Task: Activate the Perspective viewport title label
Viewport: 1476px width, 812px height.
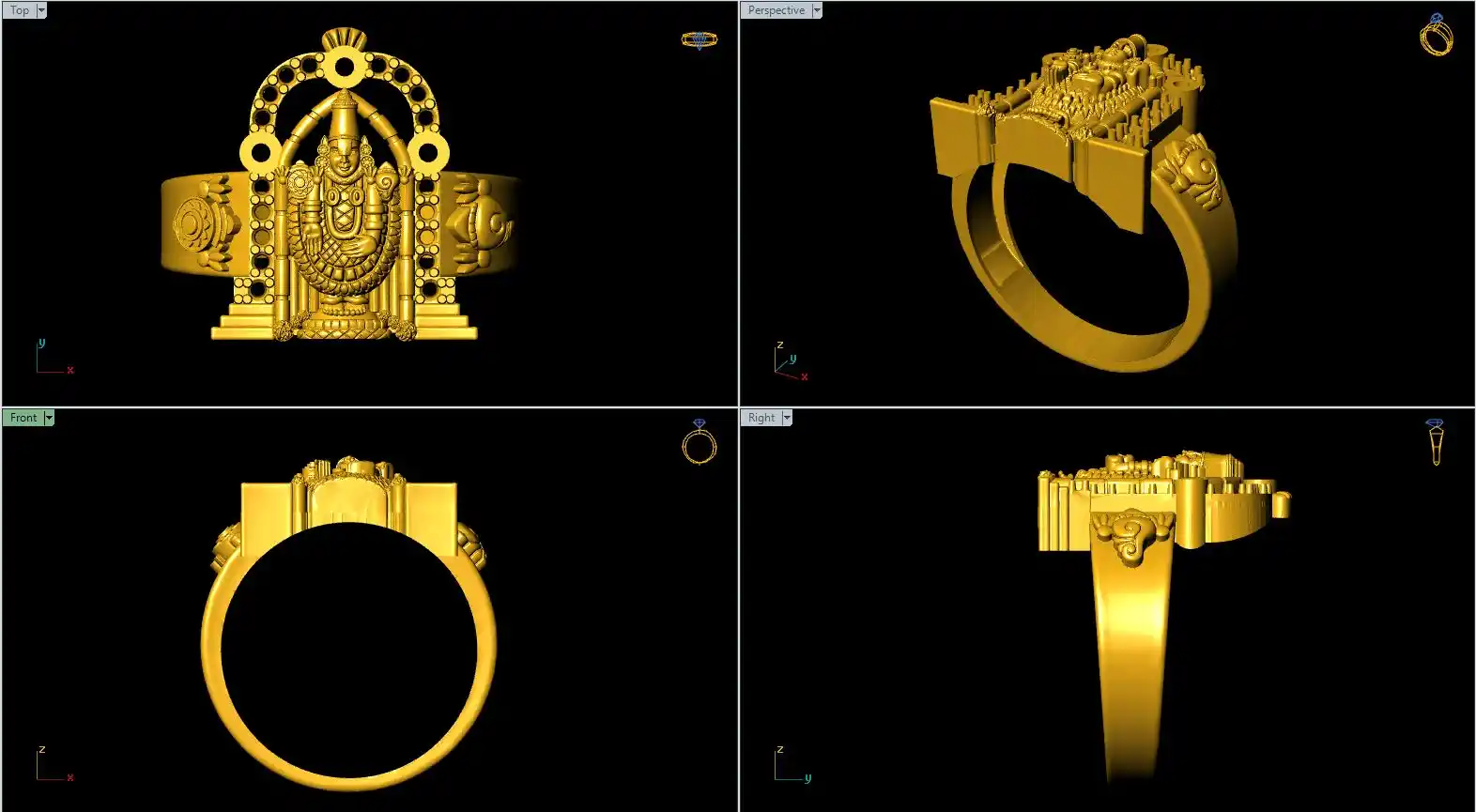Action: tap(776, 10)
